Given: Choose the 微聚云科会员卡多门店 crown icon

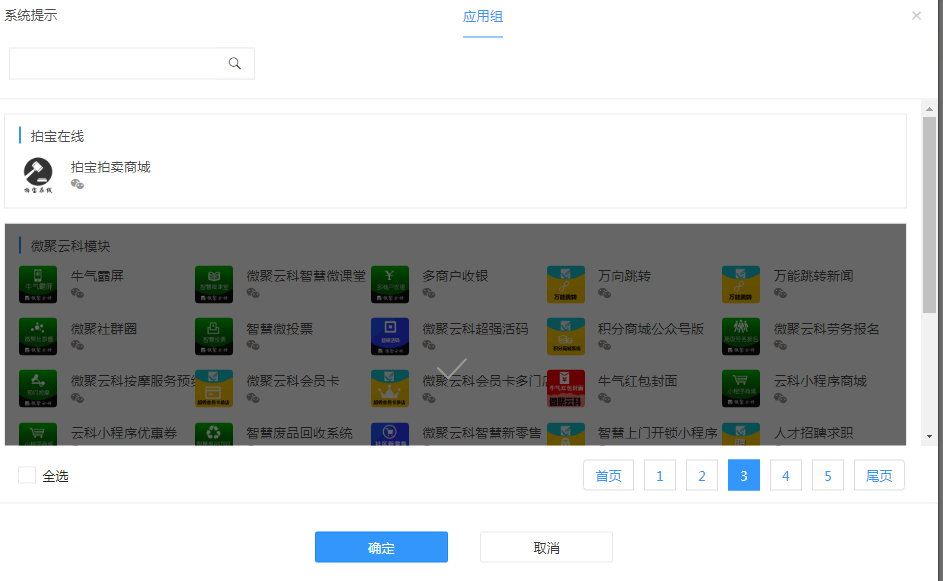Looking at the screenshot, I should 390,389.
